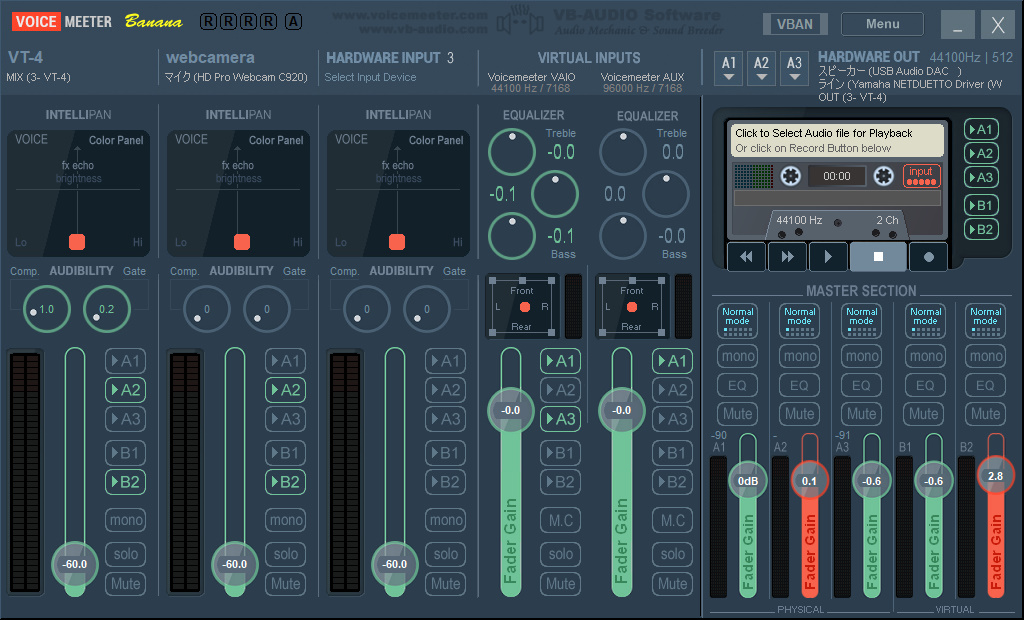Toggle recorder A2 bus assignment
The width and height of the screenshot is (1024, 620).
click(x=981, y=154)
